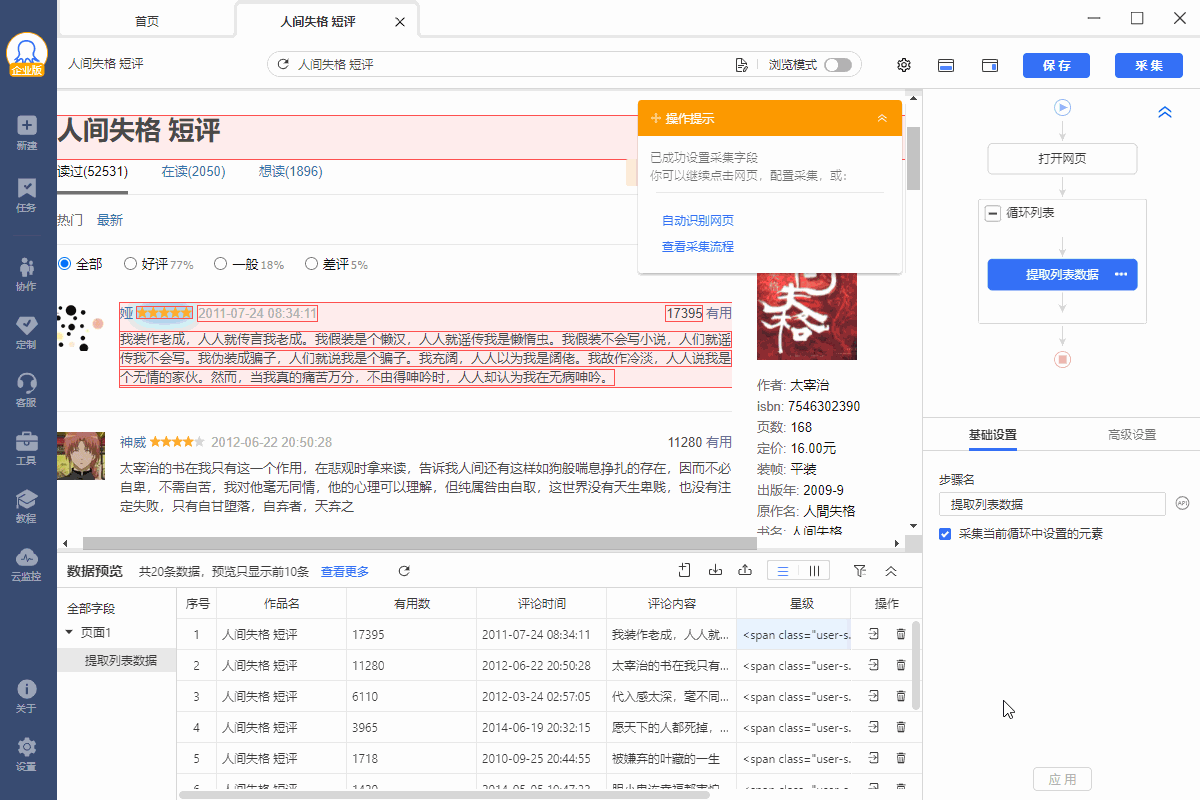
Task: Select the 好评 radio button
Action: (130, 264)
